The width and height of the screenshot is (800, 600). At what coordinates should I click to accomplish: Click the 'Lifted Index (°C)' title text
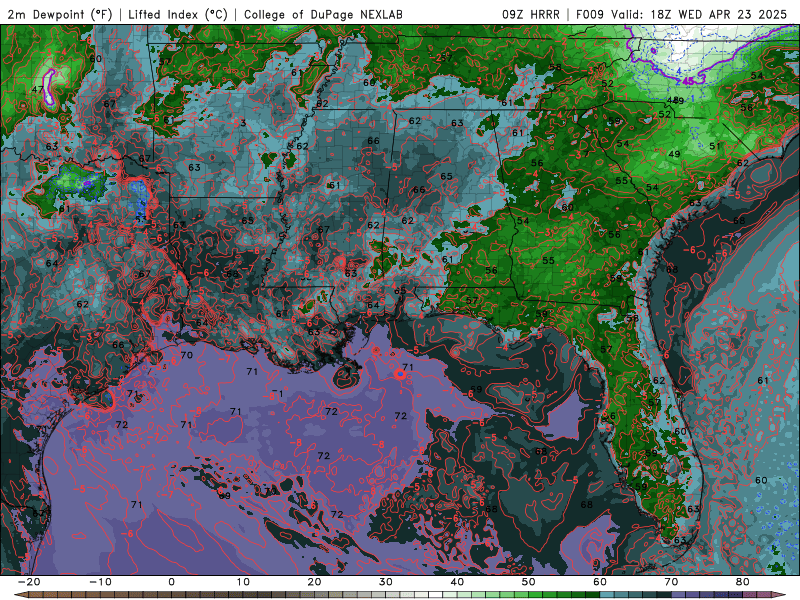(x=178, y=14)
